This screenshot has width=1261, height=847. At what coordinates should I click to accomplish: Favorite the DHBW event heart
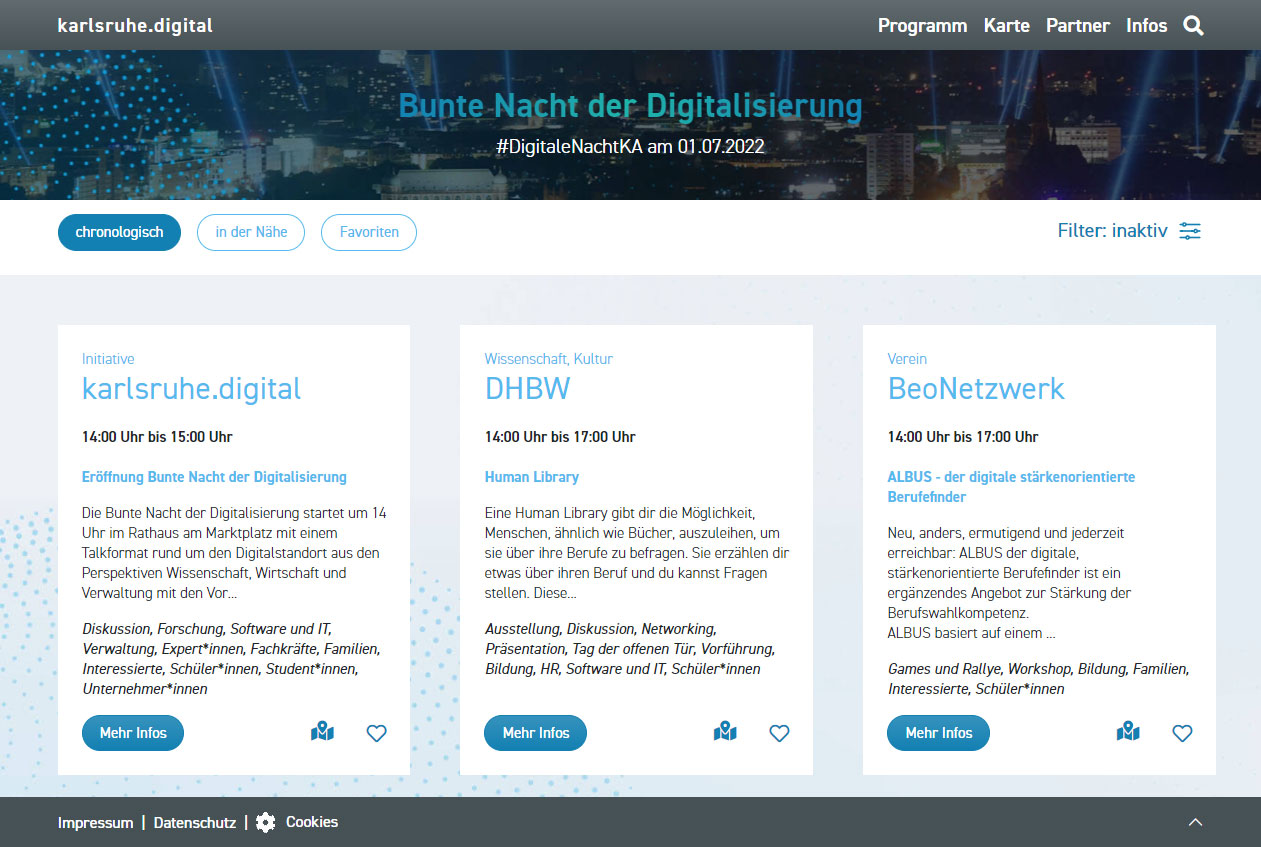(779, 733)
